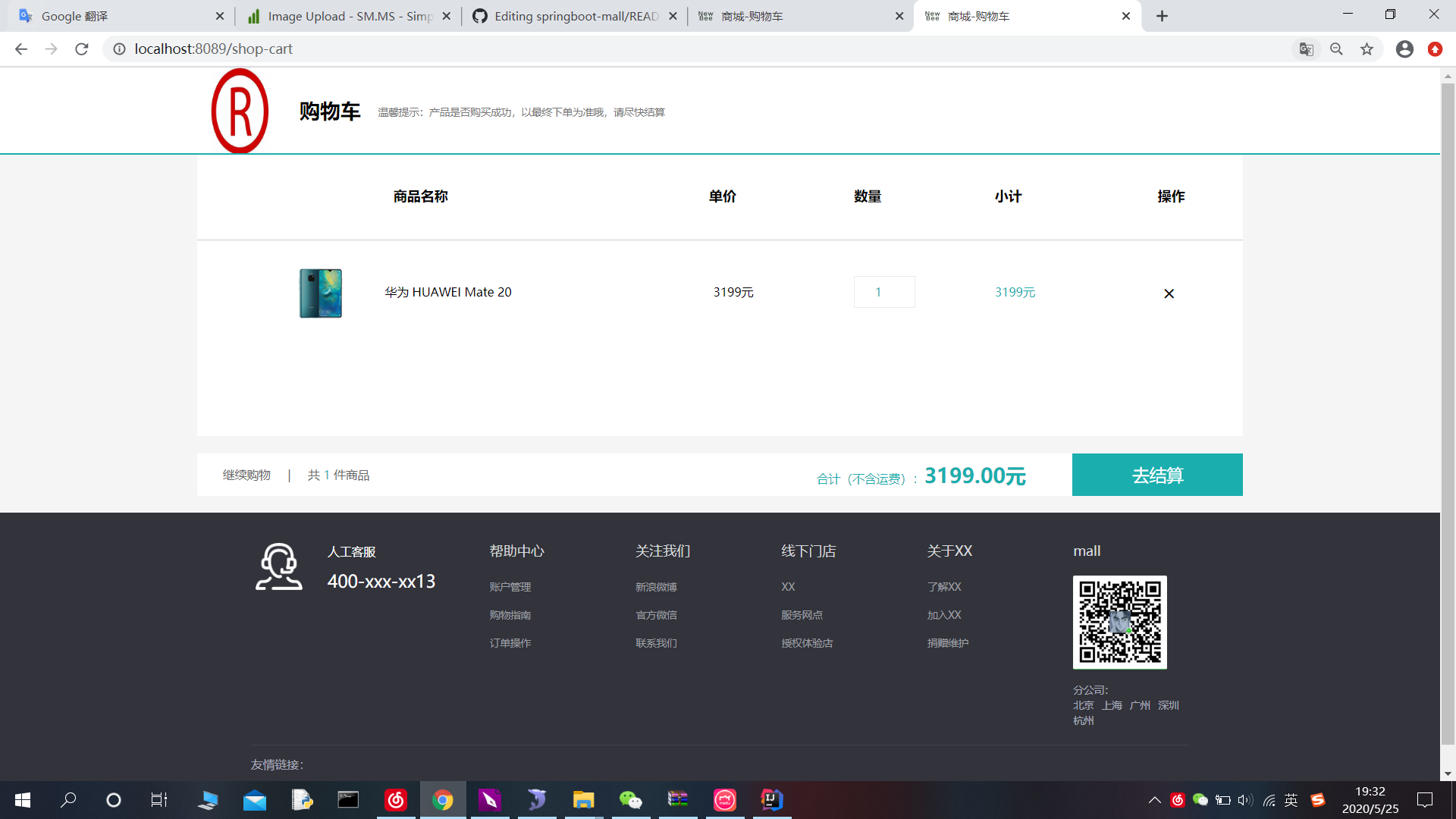Switch to the springboot-mall GitHub tab

[573, 15]
